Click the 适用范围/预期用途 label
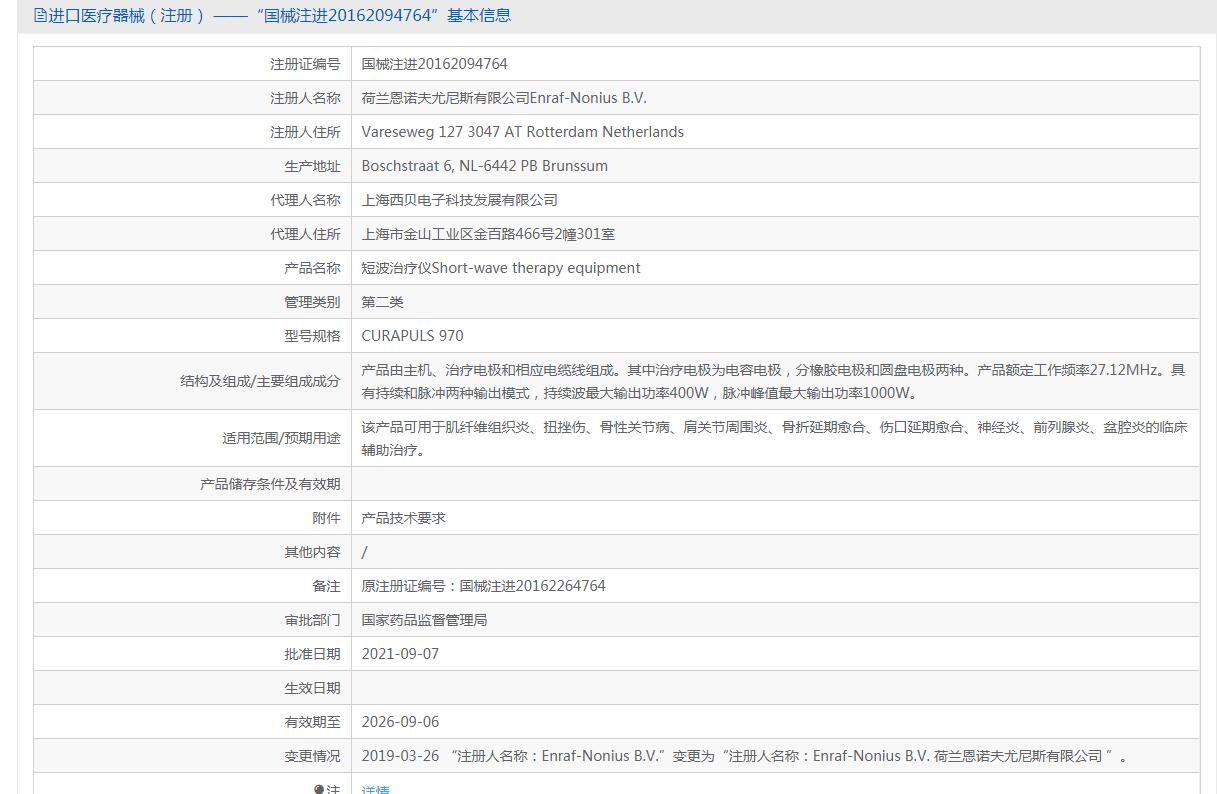Screen dimensions: 1217x794 (281, 438)
